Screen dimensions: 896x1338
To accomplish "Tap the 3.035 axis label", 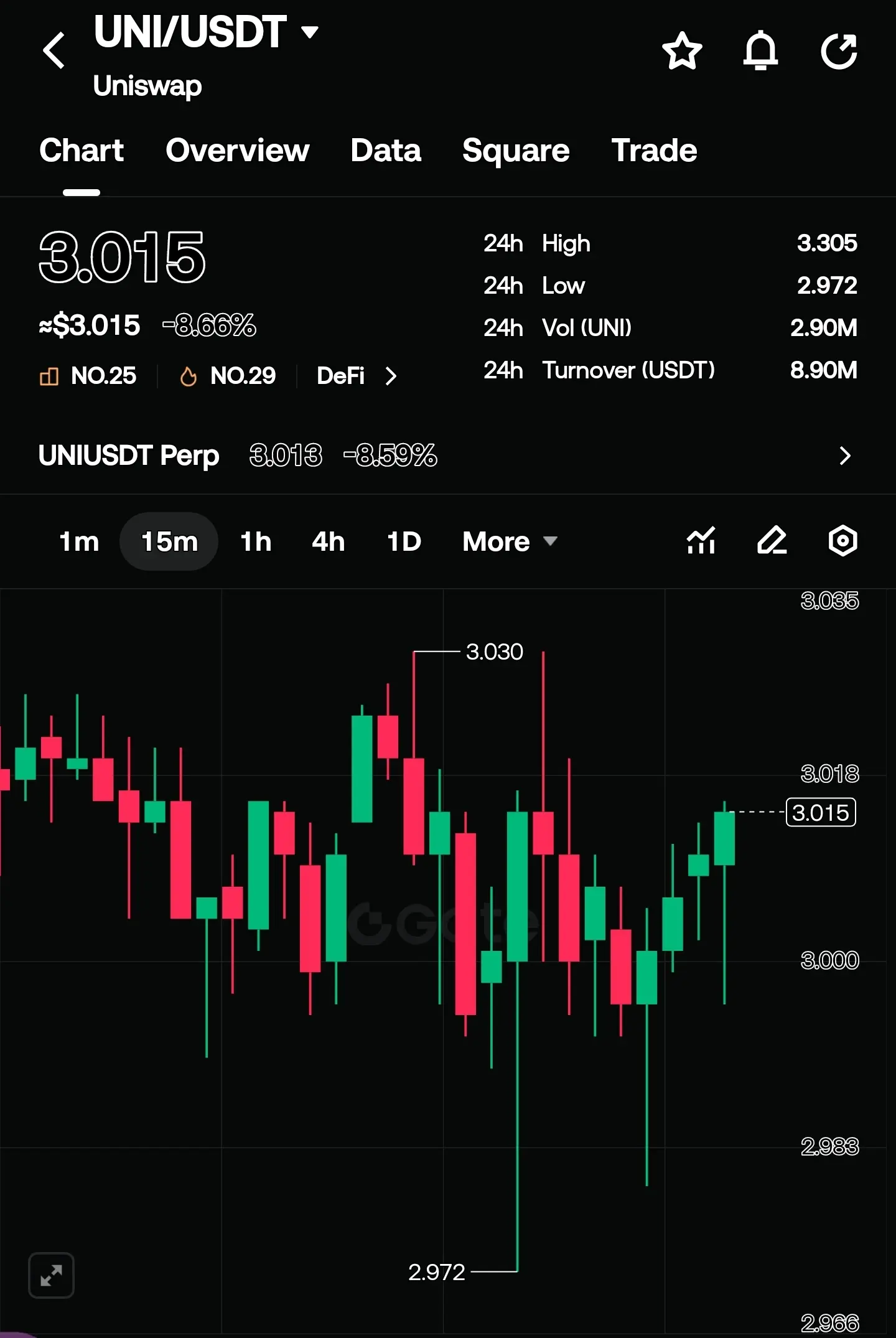I will tap(829, 601).
